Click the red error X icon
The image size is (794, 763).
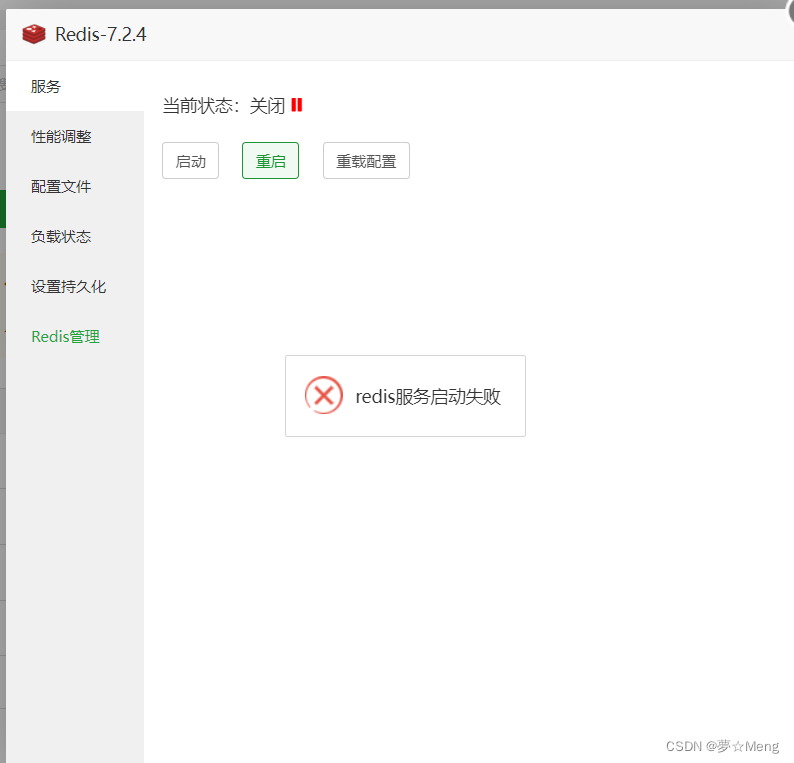[x=324, y=395]
